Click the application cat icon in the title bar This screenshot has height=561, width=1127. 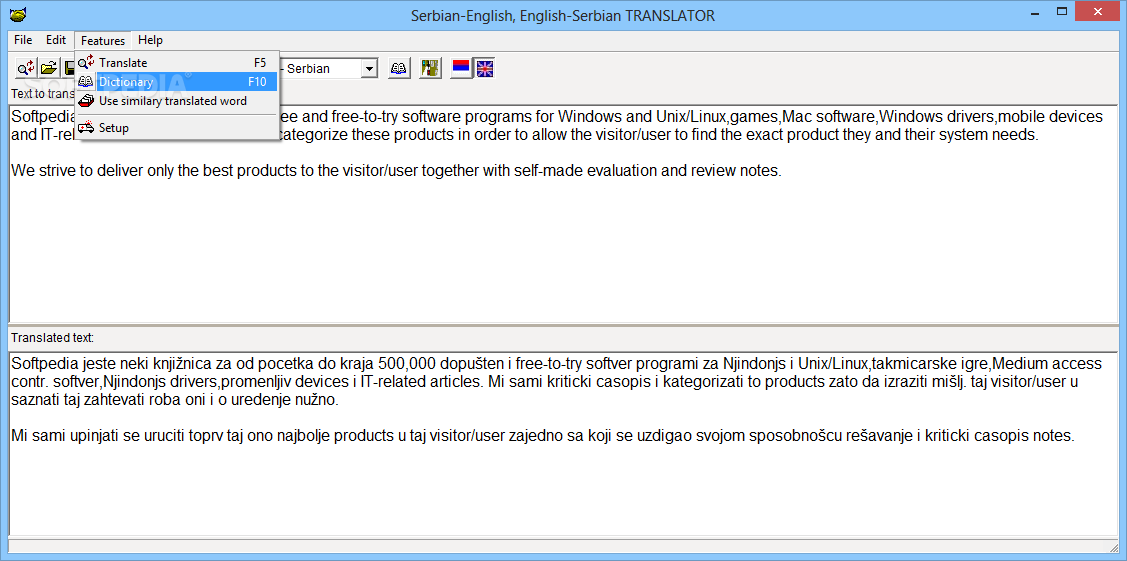point(17,15)
